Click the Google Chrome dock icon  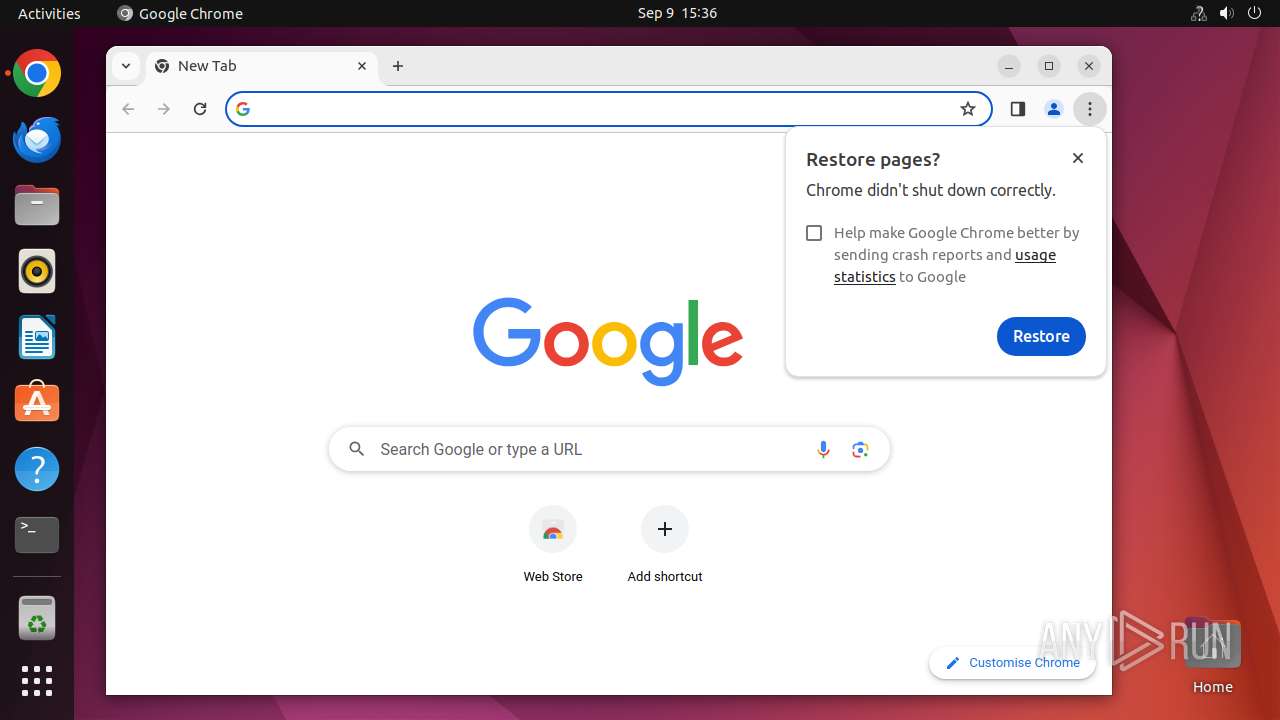click(37, 73)
